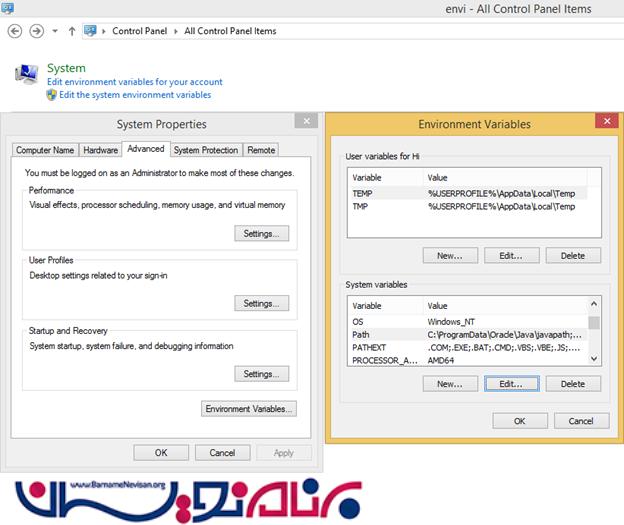The width and height of the screenshot is (624, 525).
Task: Click the system variables scrollbar thumb
Action: coord(594,322)
